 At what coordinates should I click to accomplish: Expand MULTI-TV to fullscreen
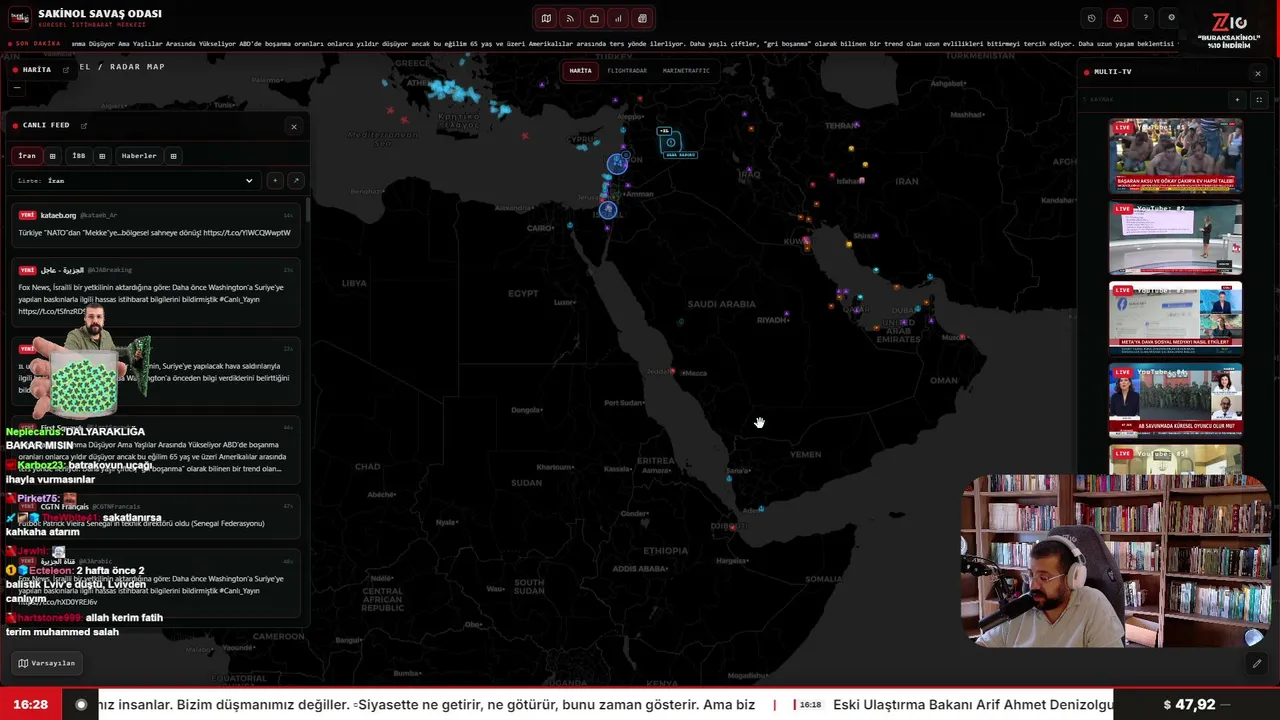[x=1258, y=100]
